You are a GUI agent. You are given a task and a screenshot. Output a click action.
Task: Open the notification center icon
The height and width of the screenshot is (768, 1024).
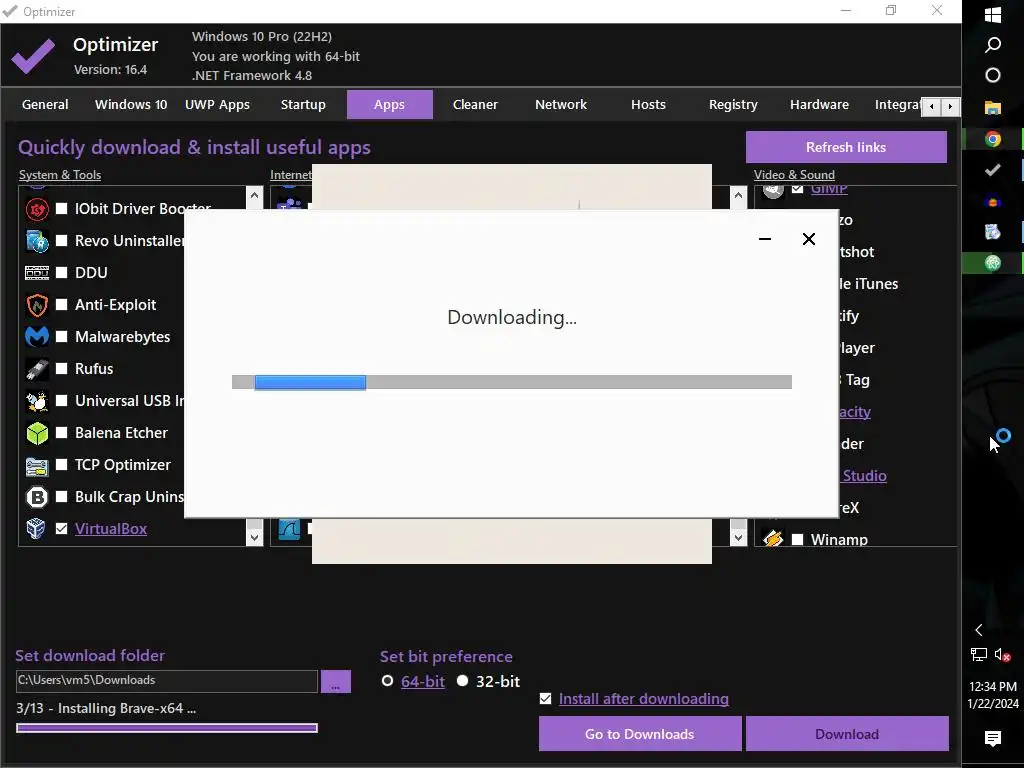[x=993, y=738]
